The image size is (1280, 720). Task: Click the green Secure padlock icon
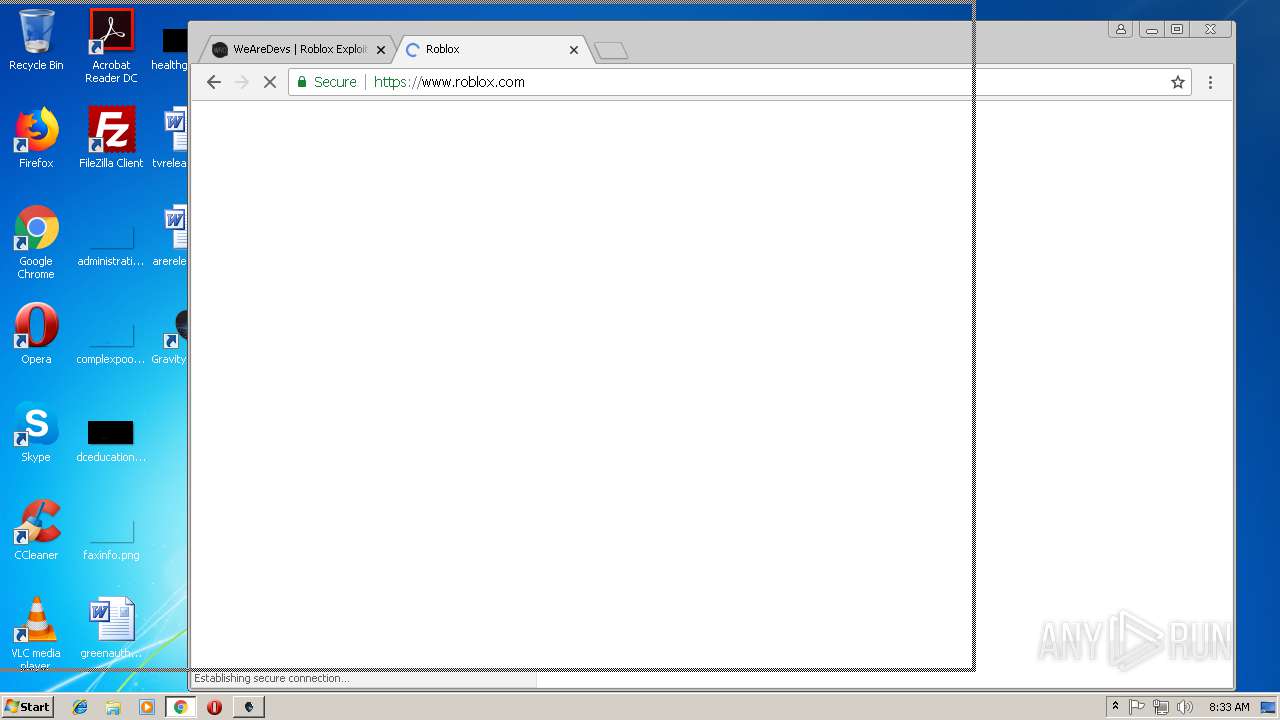point(302,82)
